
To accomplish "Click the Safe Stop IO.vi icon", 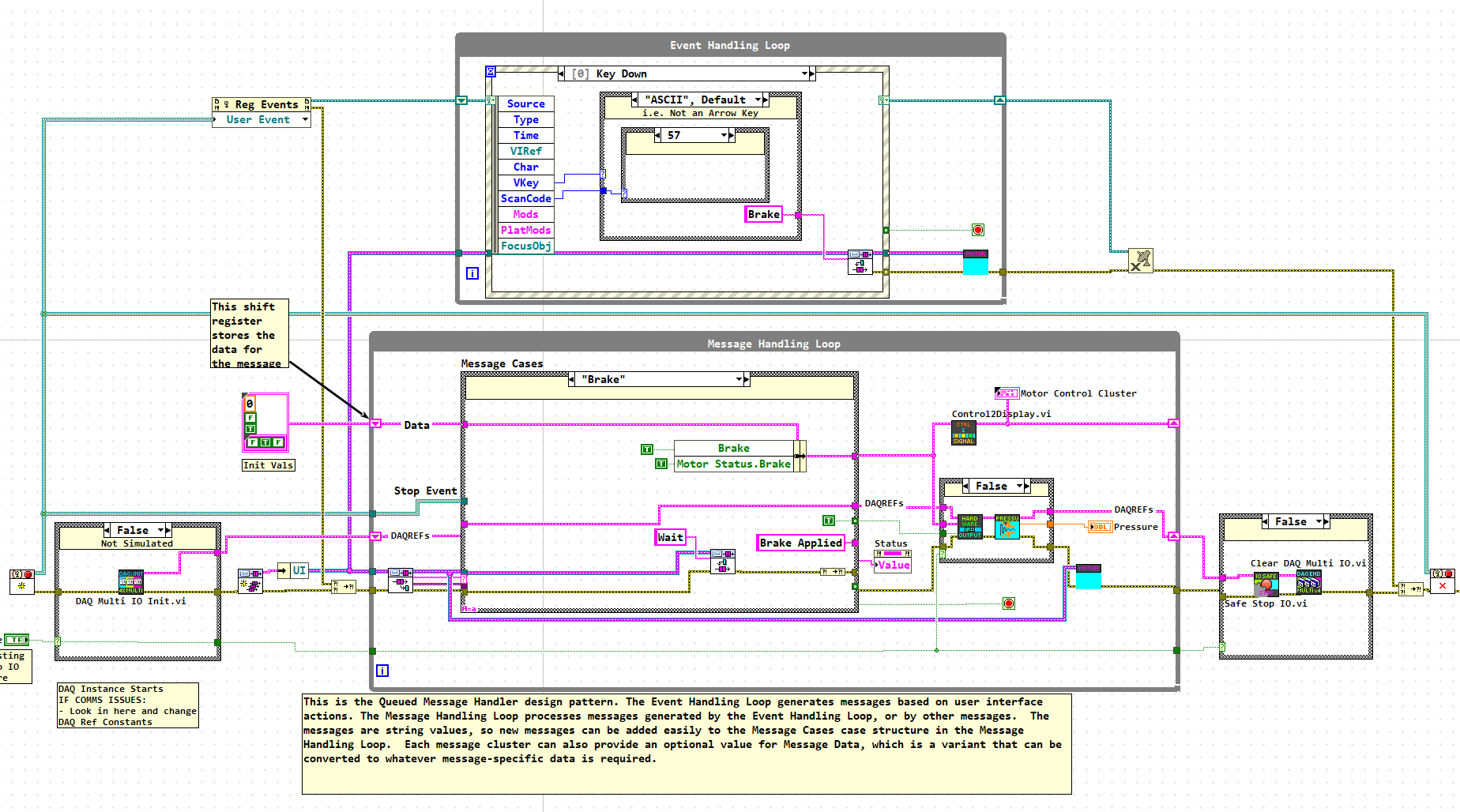I will (1265, 585).
